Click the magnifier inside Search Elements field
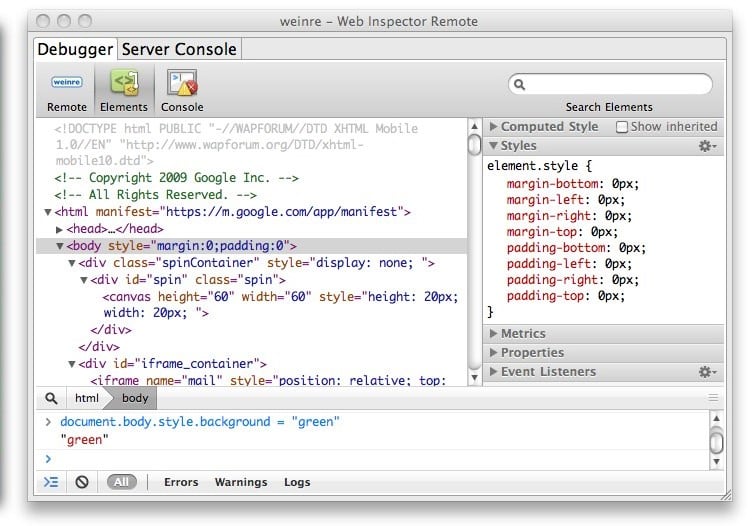752x526 pixels. 519,85
